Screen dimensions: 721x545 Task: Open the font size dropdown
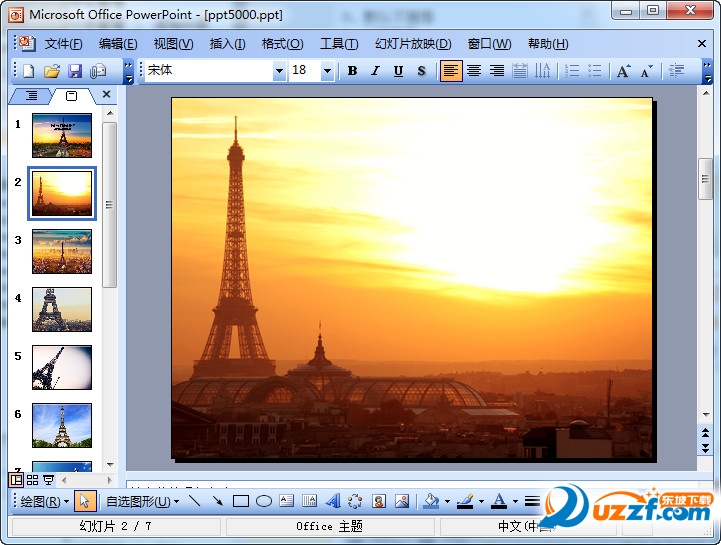coord(327,71)
